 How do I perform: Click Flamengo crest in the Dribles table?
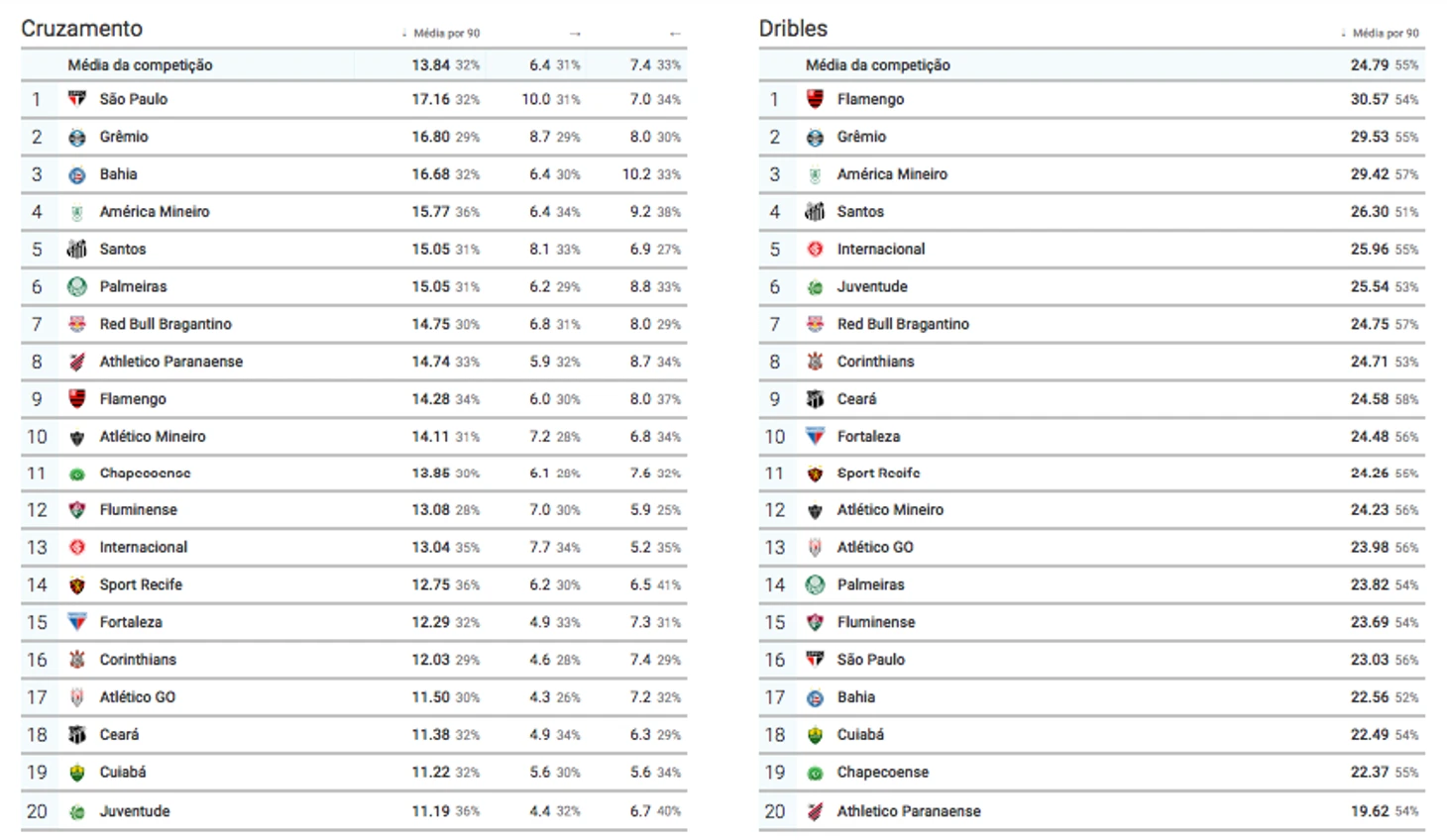(815, 99)
